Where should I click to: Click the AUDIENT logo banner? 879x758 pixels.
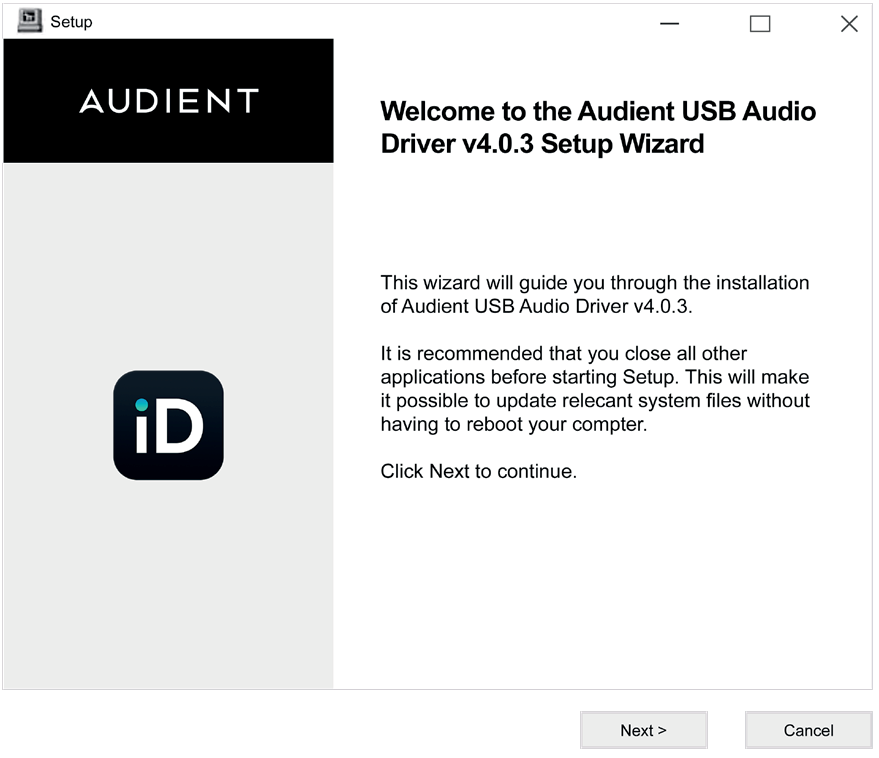coord(168,101)
